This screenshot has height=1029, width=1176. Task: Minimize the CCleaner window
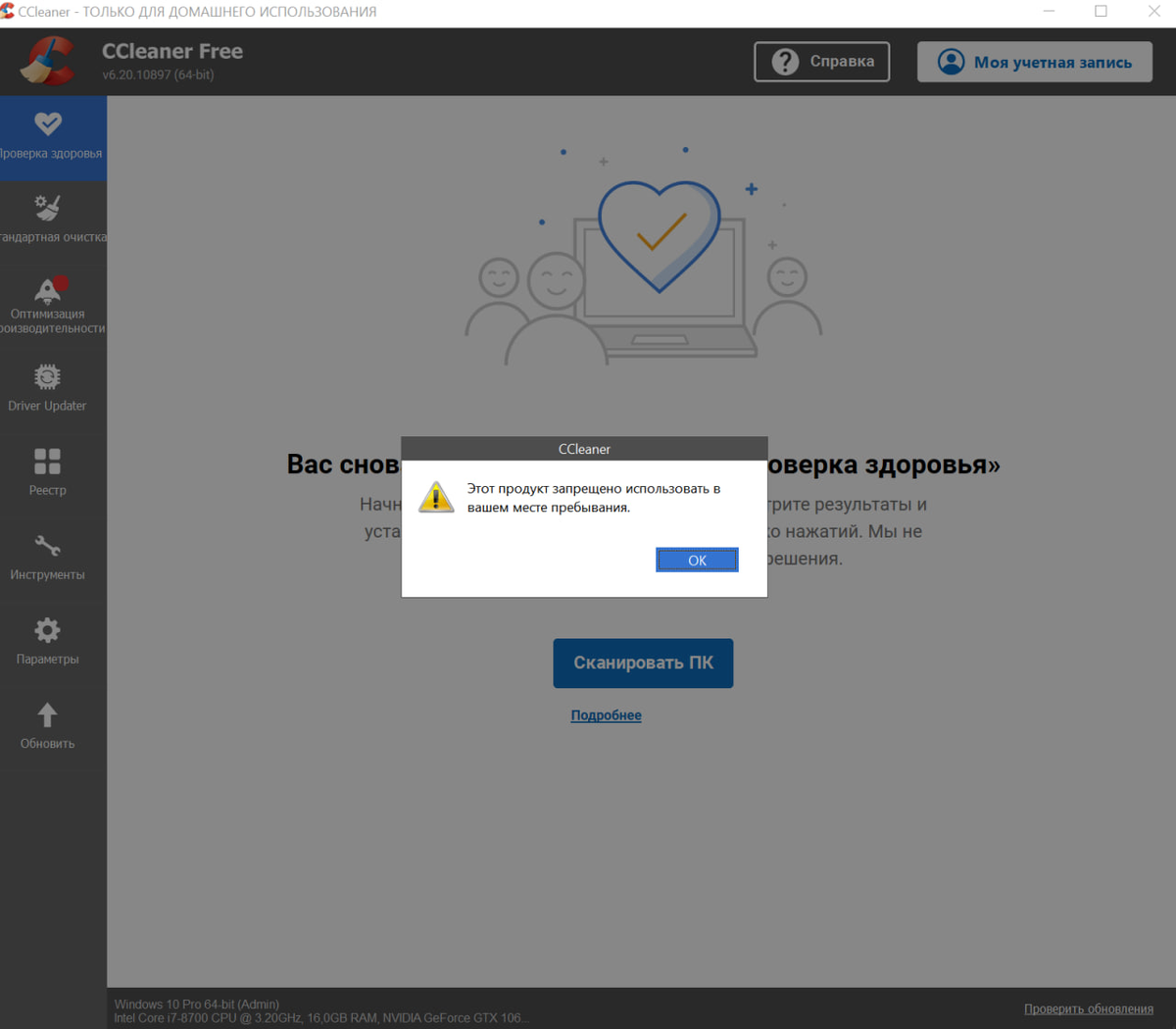coord(1049,12)
